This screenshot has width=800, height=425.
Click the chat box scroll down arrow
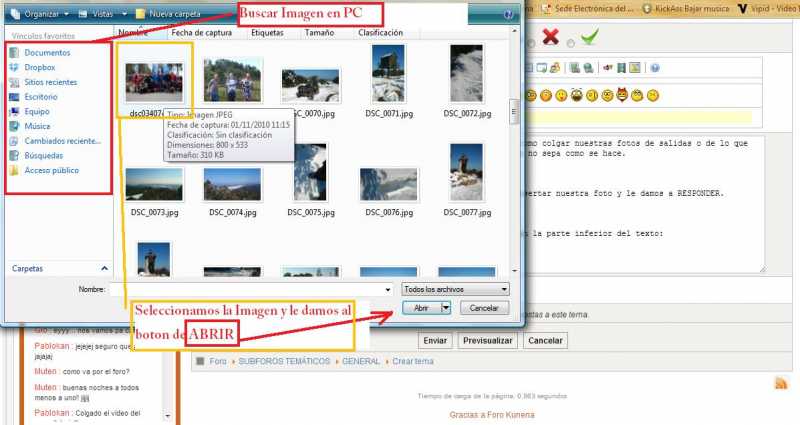point(168,416)
